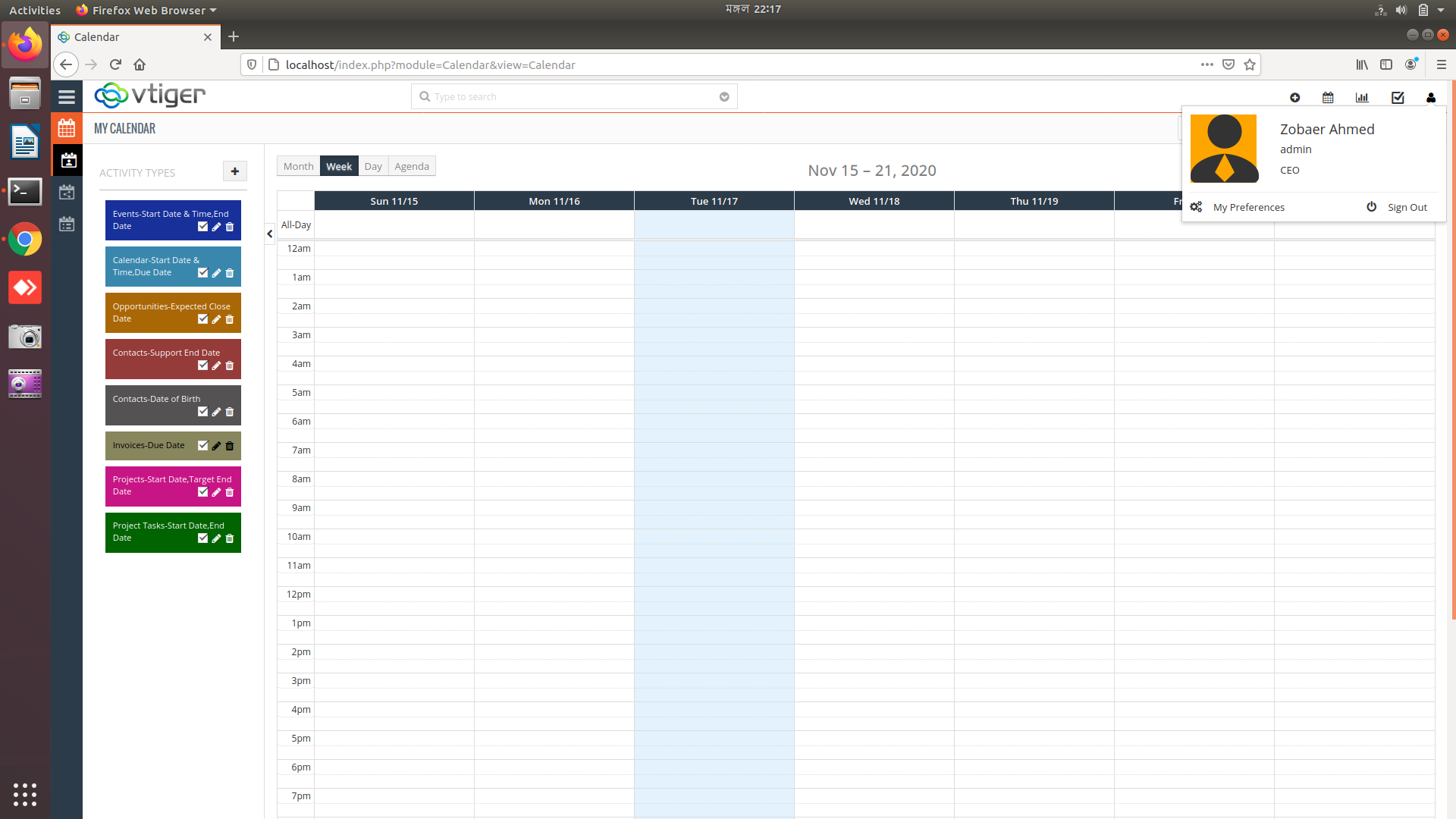This screenshot has height=819, width=1456.
Task: Click the Quick Create plus icon
Action: point(1294,98)
